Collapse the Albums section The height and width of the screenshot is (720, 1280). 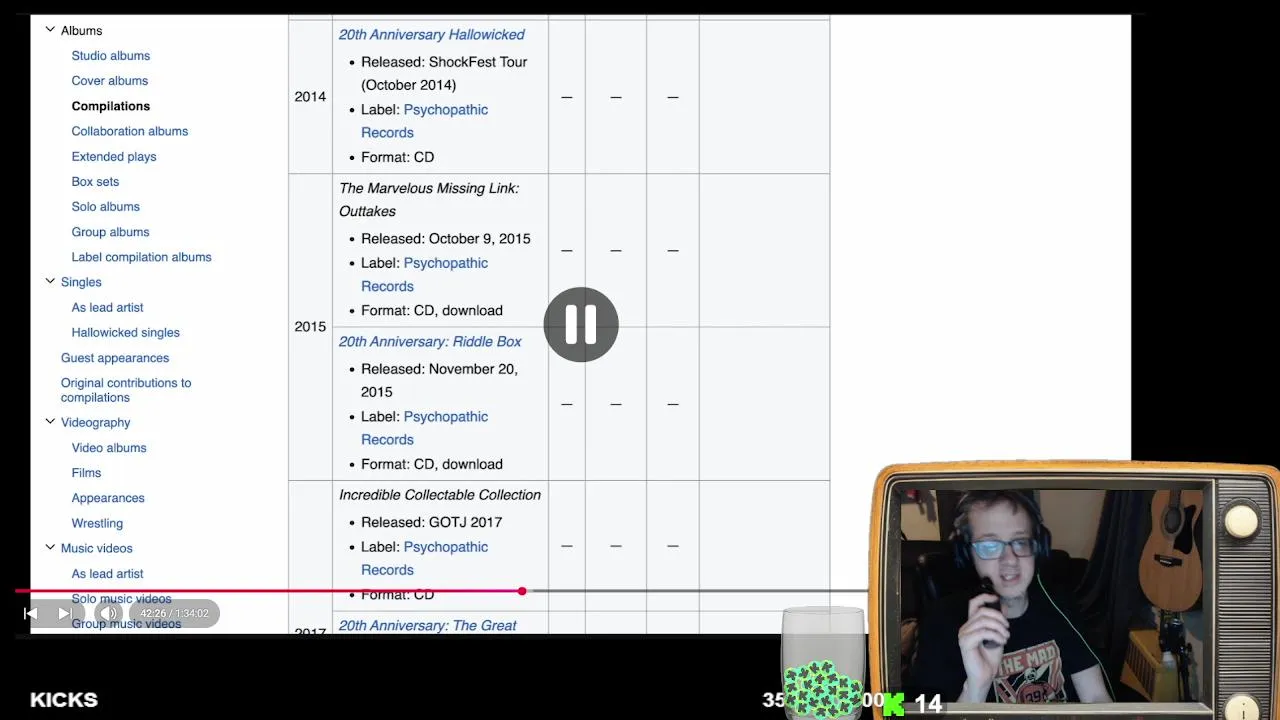[x=50, y=30]
